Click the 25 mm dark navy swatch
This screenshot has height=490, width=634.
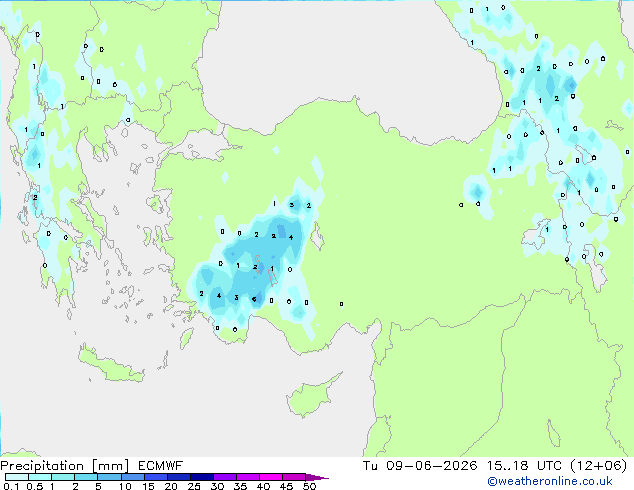[201, 477]
